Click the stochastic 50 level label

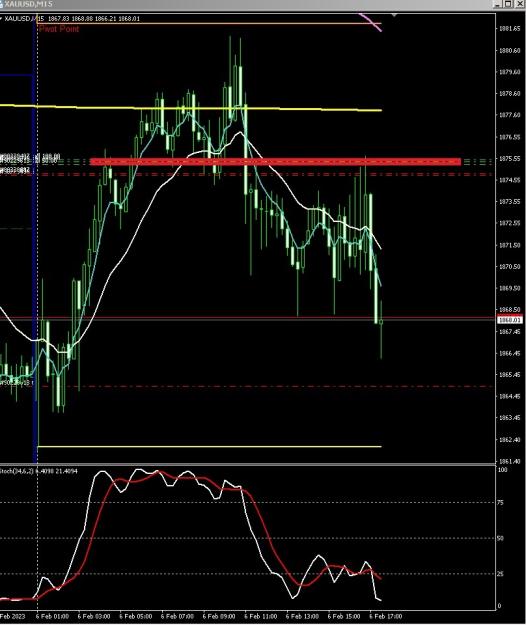500,538
